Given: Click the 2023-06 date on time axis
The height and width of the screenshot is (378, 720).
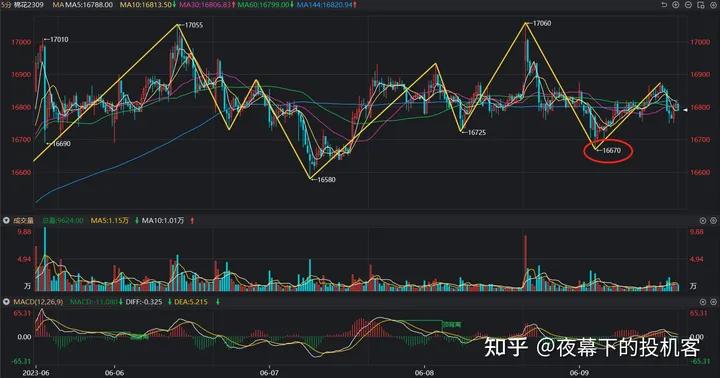Looking at the screenshot, I should pos(35,372).
